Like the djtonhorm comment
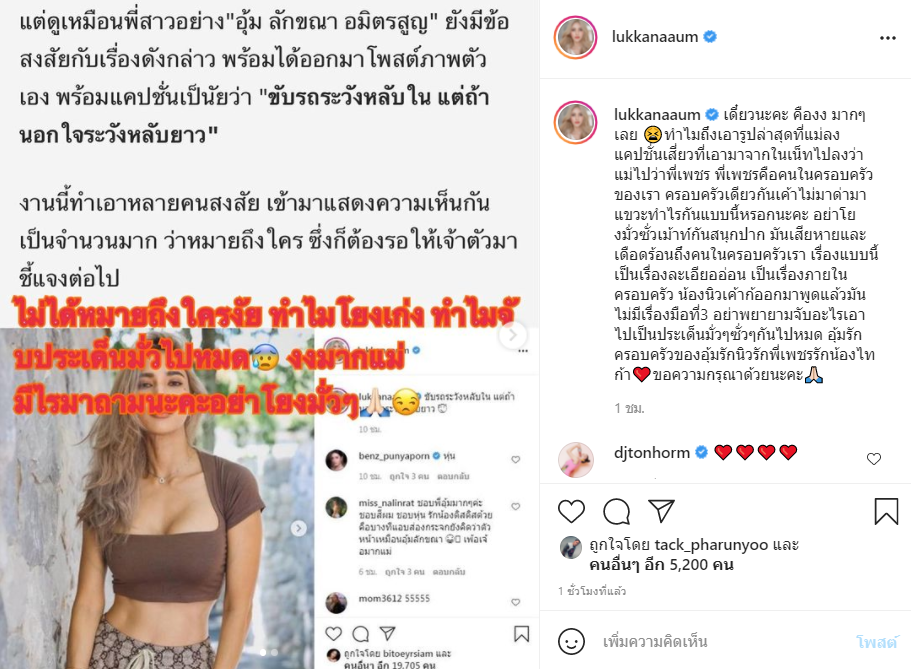Screen dimensions: 911x669 874,459
